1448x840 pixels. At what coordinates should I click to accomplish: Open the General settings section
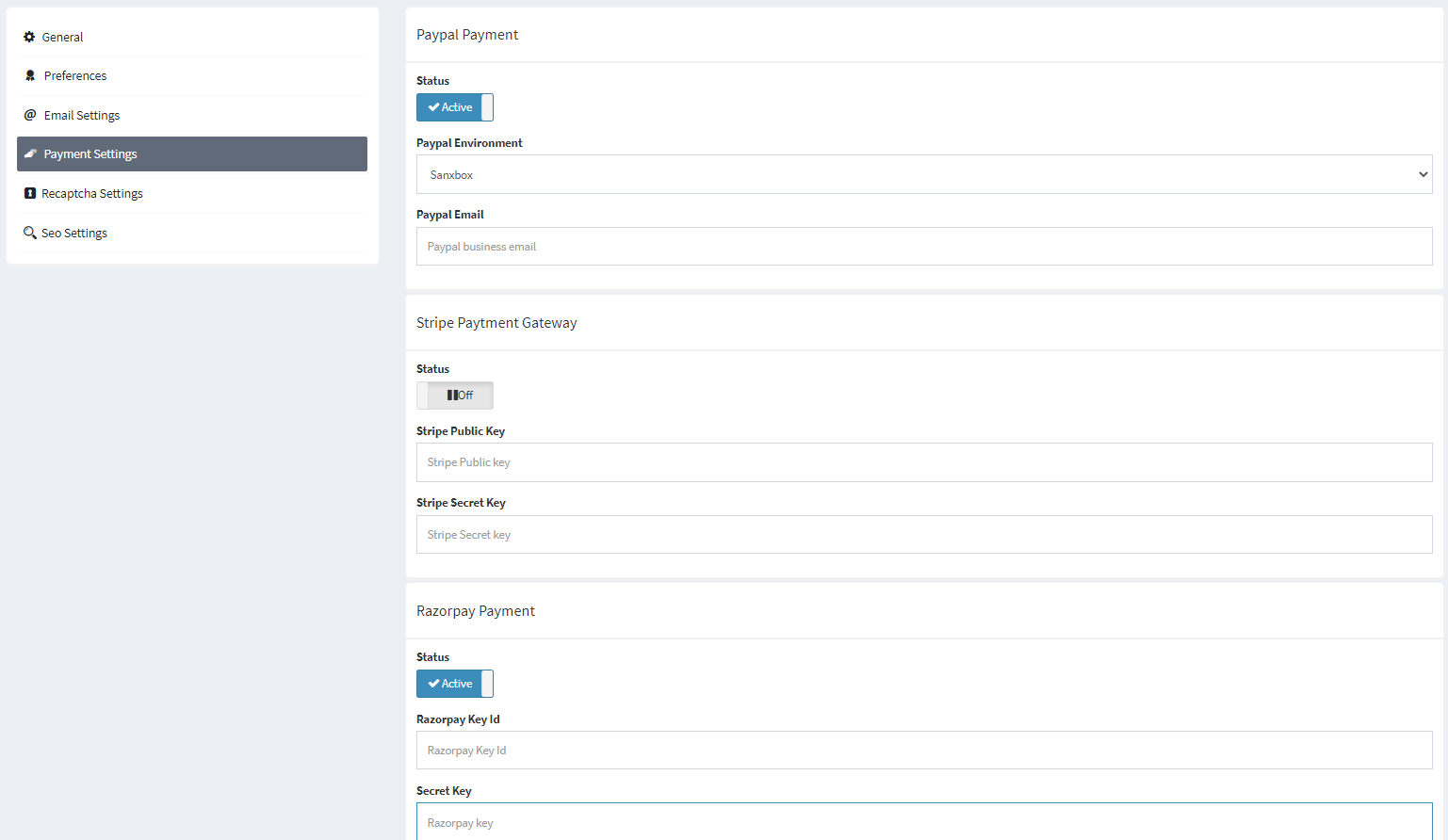click(x=192, y=37)
